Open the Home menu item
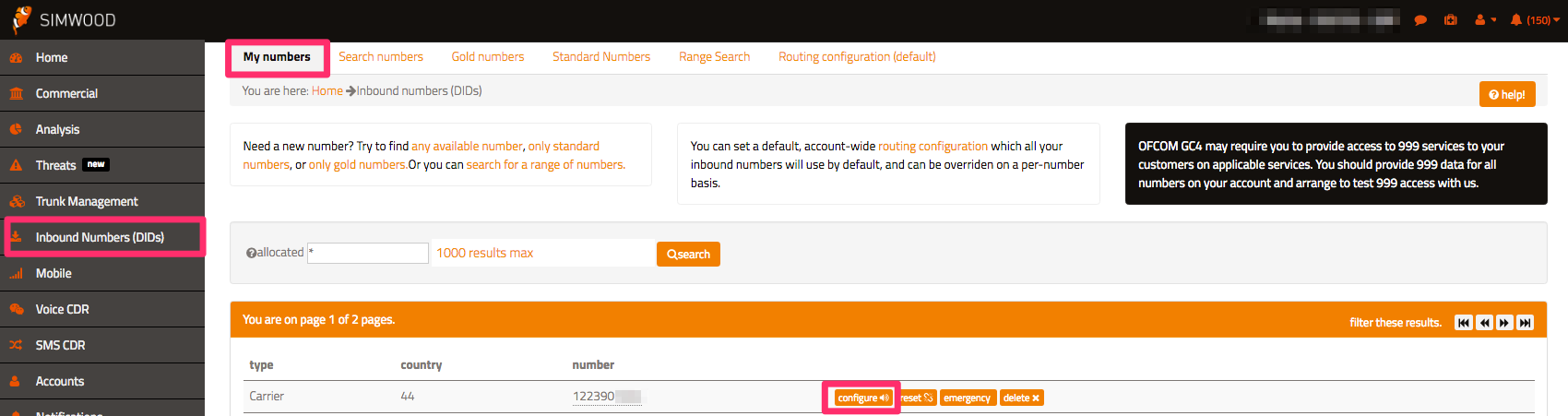This screenshot has height=416, width=1568. 102,57
